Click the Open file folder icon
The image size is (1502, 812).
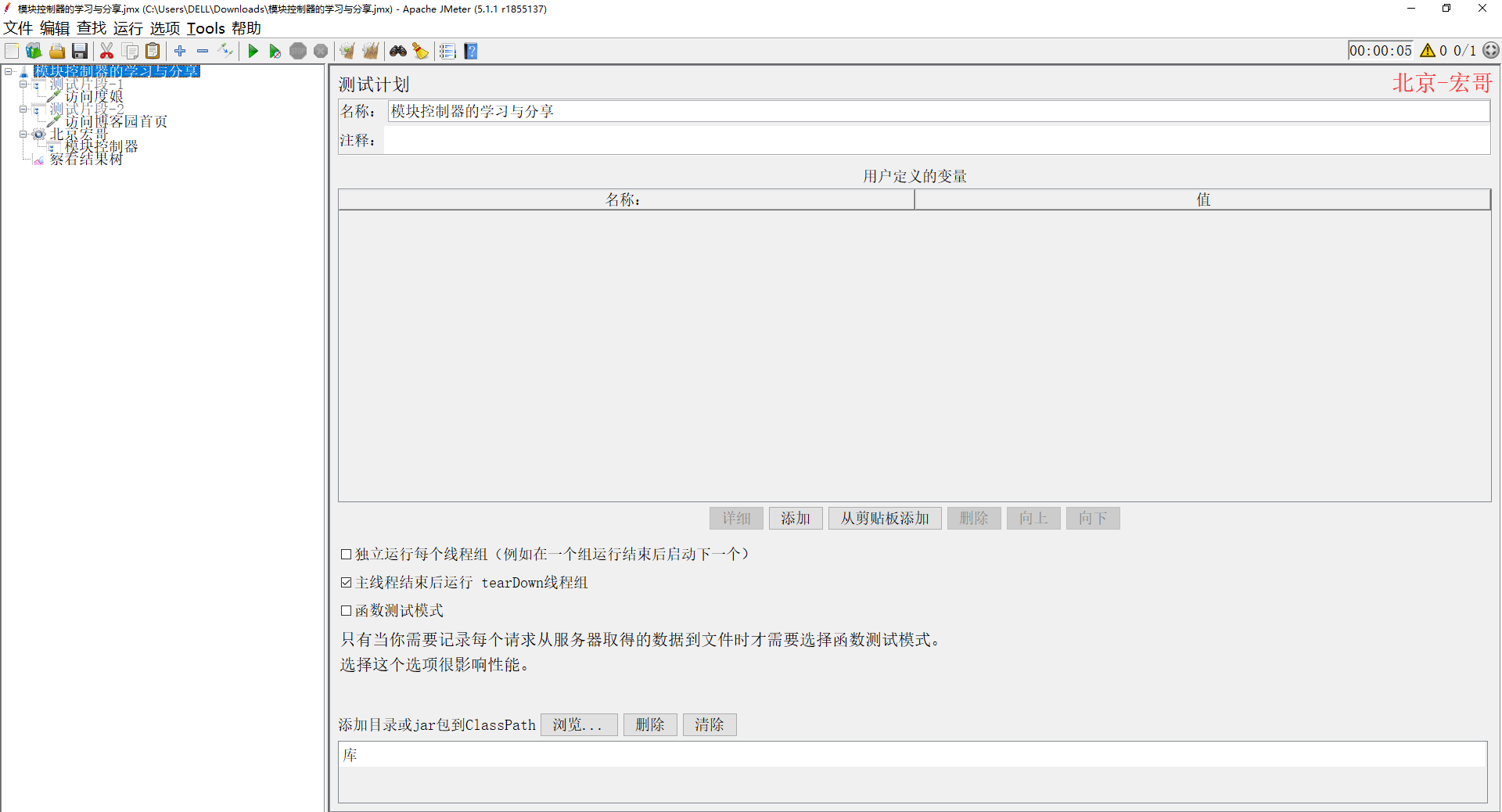(x=57, y=51)
